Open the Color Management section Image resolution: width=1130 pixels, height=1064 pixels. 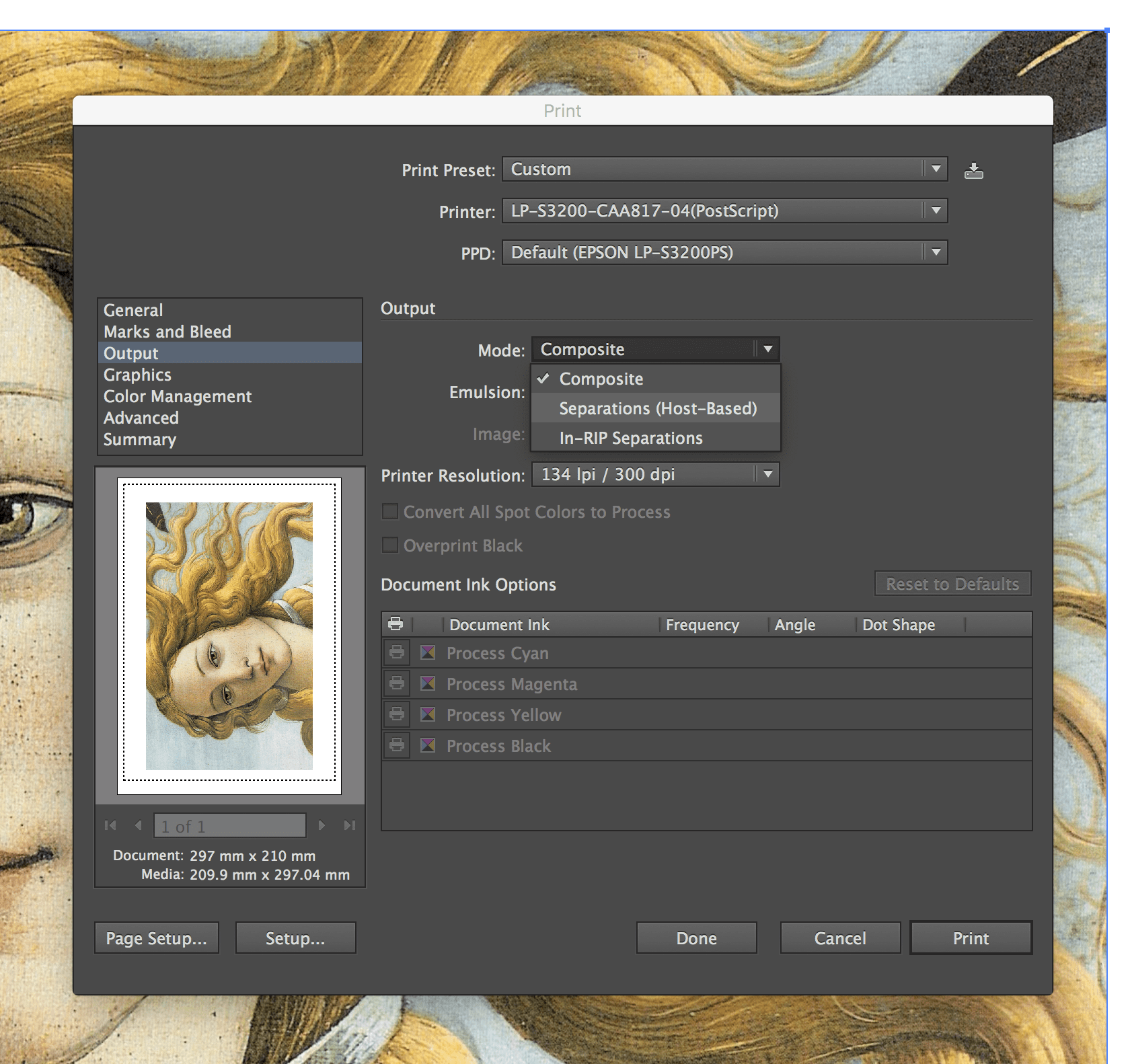(178, 396)
